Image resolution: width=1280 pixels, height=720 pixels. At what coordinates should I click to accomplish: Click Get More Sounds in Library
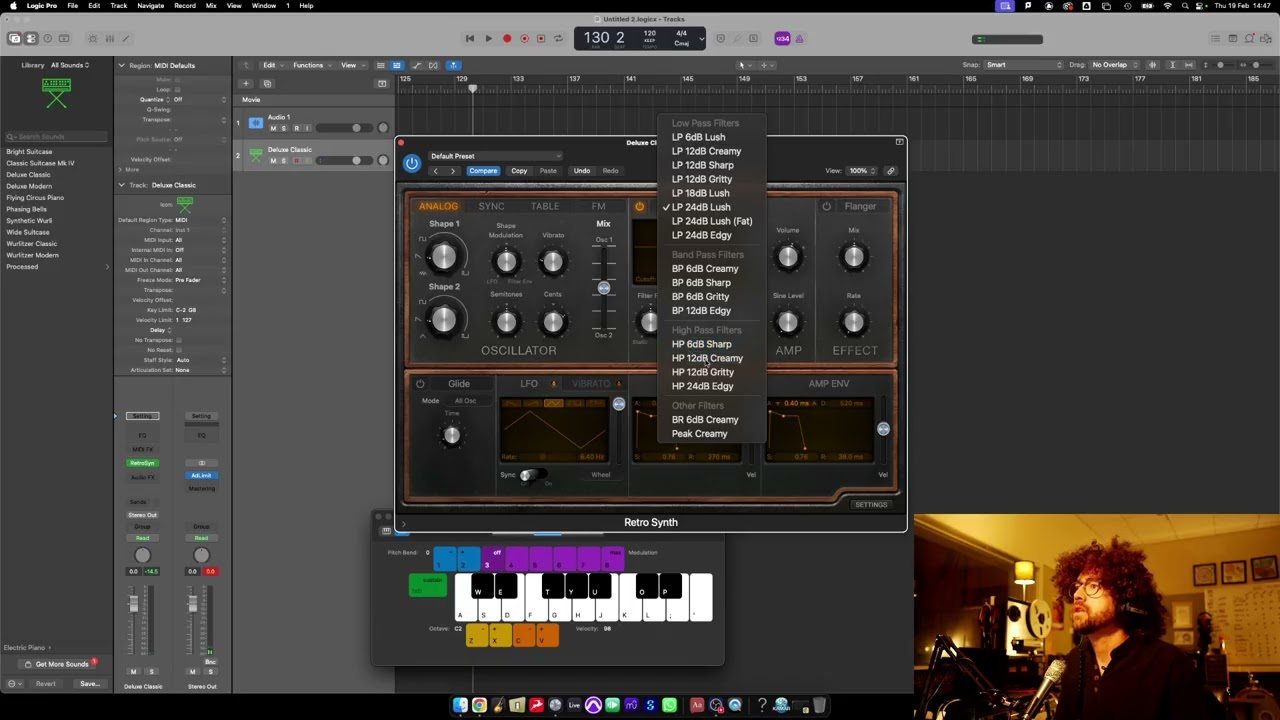[62, 664]
